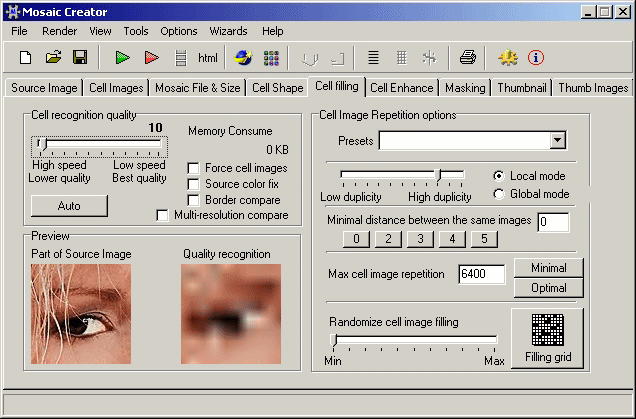Click the globe with star icon
636x419 pixels.
243,58
